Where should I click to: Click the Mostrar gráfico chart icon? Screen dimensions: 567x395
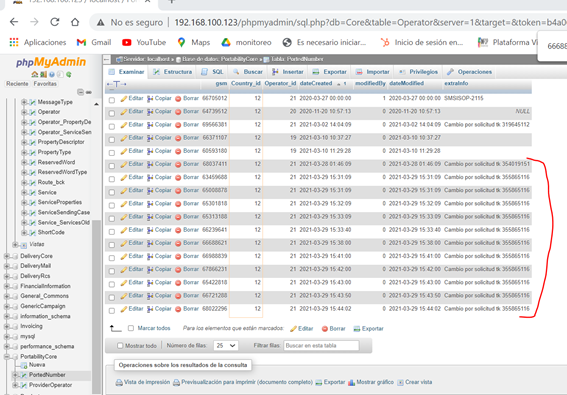click(x=351, y=382)
